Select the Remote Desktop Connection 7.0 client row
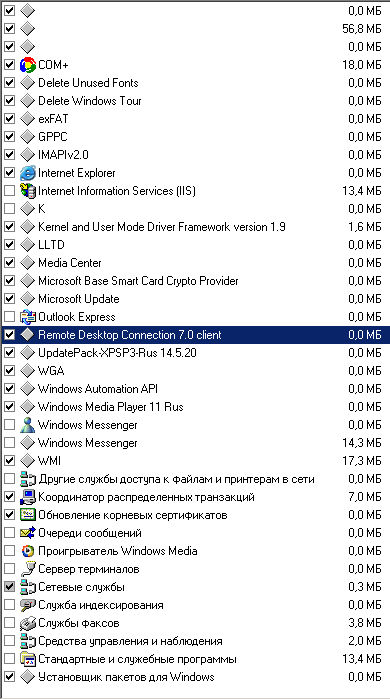This screenshot has height=699, width=390. [x=195, y=335]
